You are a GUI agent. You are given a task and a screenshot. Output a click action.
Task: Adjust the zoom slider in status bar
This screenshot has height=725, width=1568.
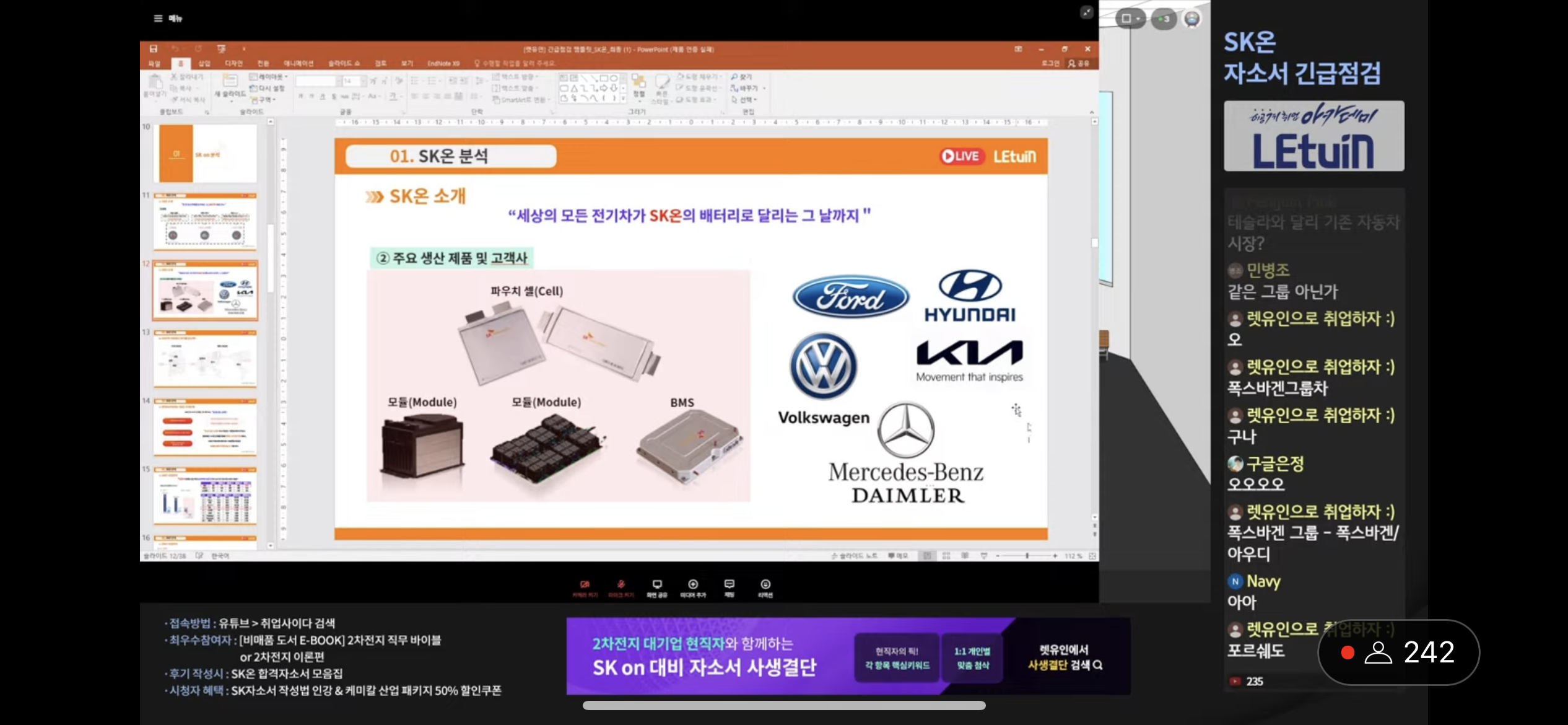coord(1027,556)
